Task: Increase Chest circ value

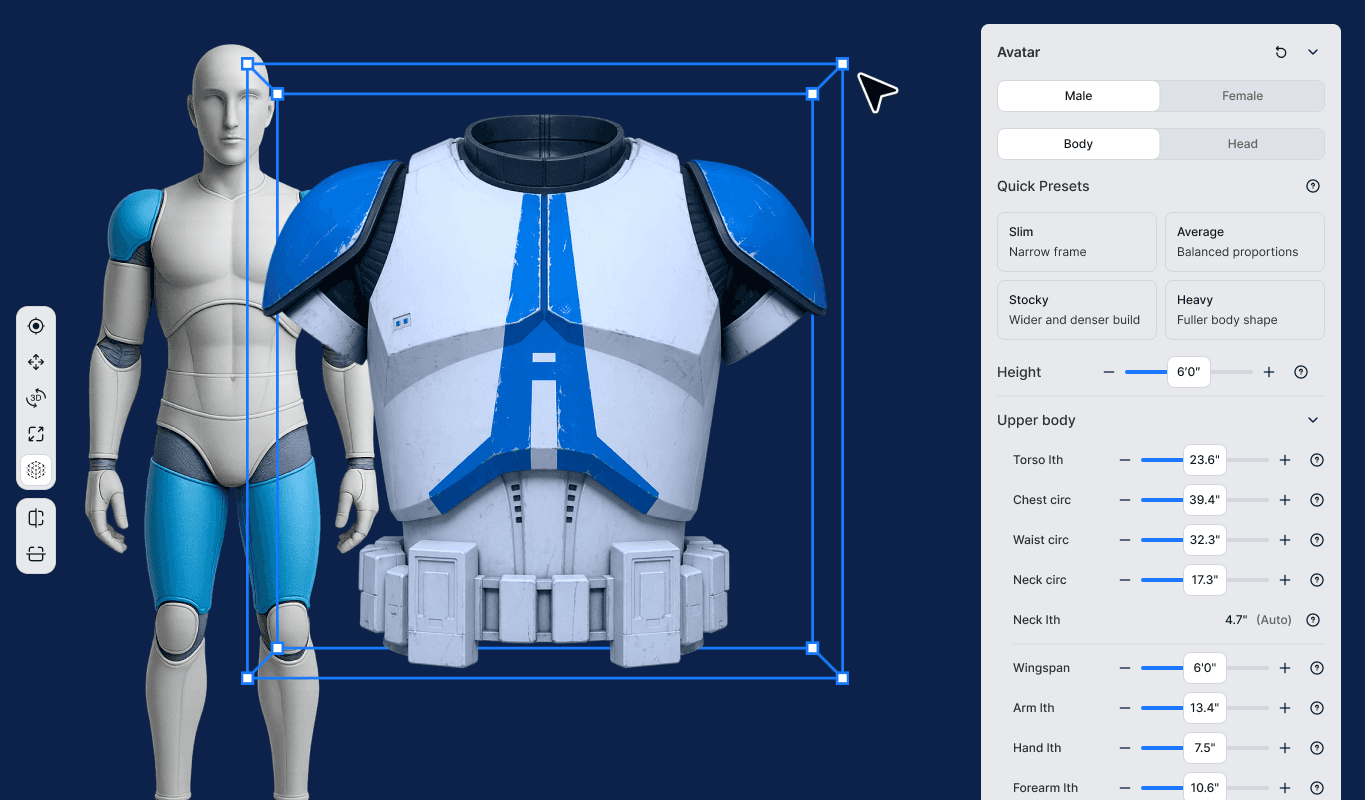Action: [1285, 500]
